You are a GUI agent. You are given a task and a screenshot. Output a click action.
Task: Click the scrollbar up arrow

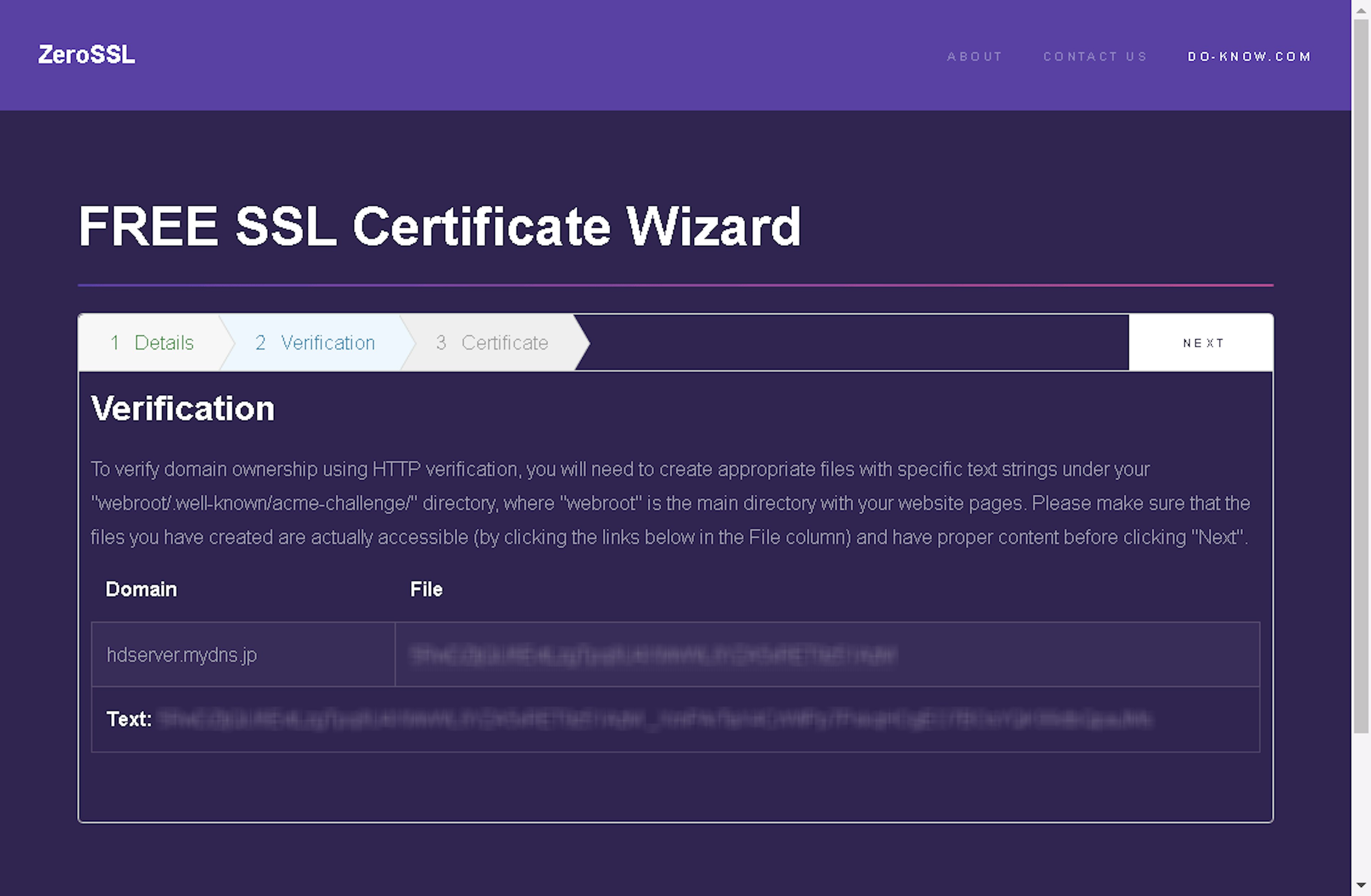click(x=1361, y=10)
